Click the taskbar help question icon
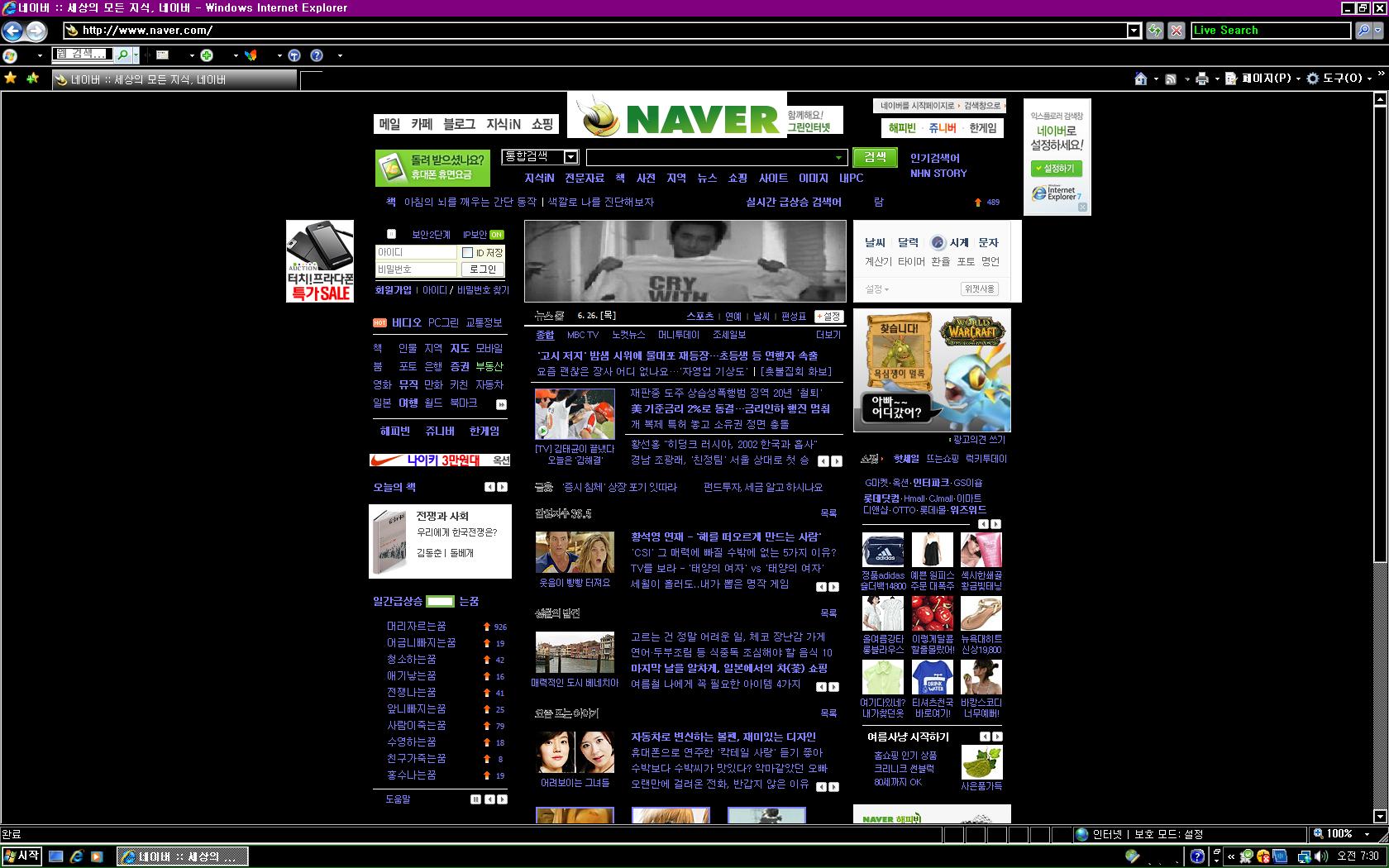1389x868 pixels. pos(1197,856)
